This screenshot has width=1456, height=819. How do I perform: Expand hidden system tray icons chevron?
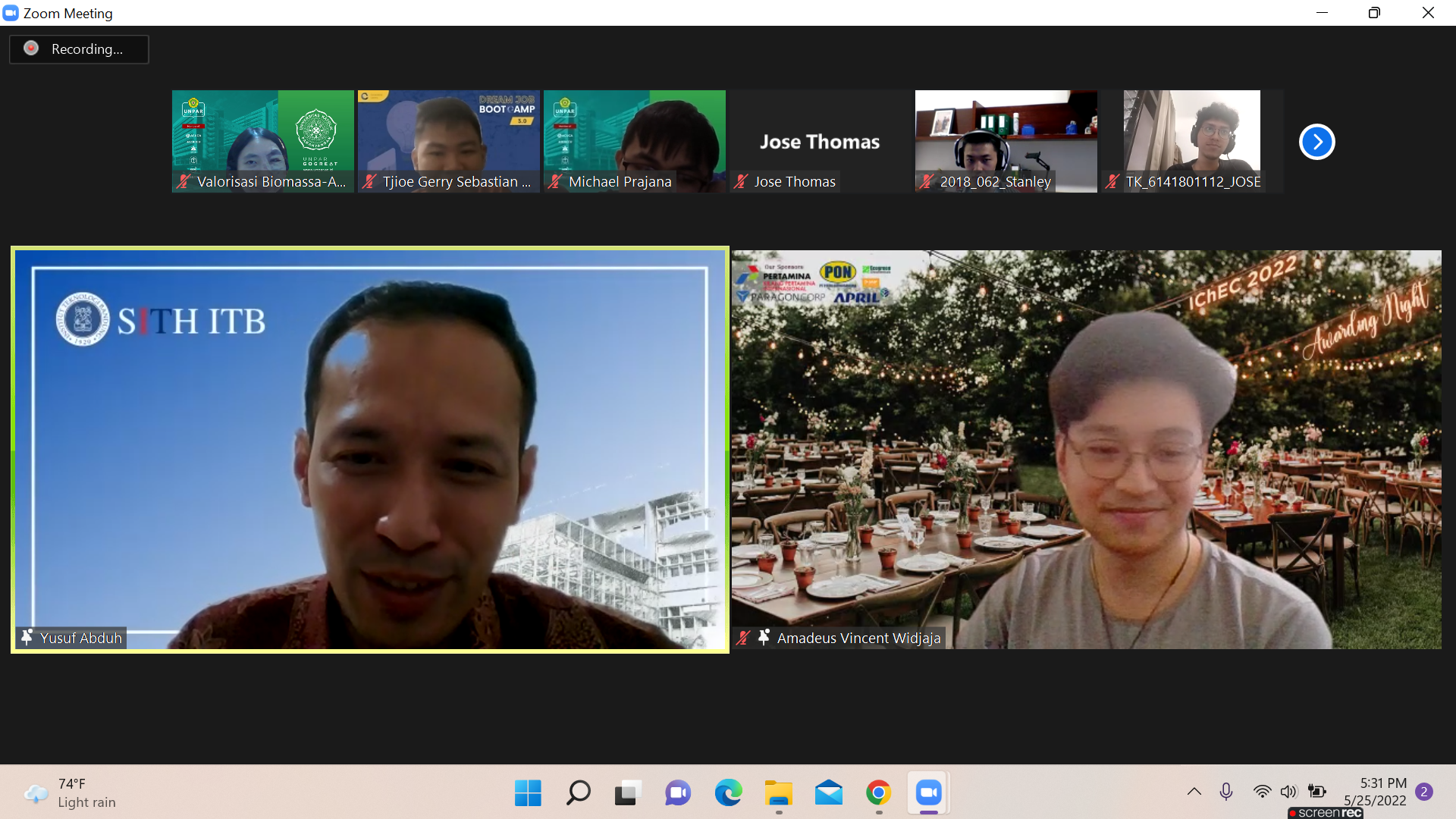coord(1194,792)
